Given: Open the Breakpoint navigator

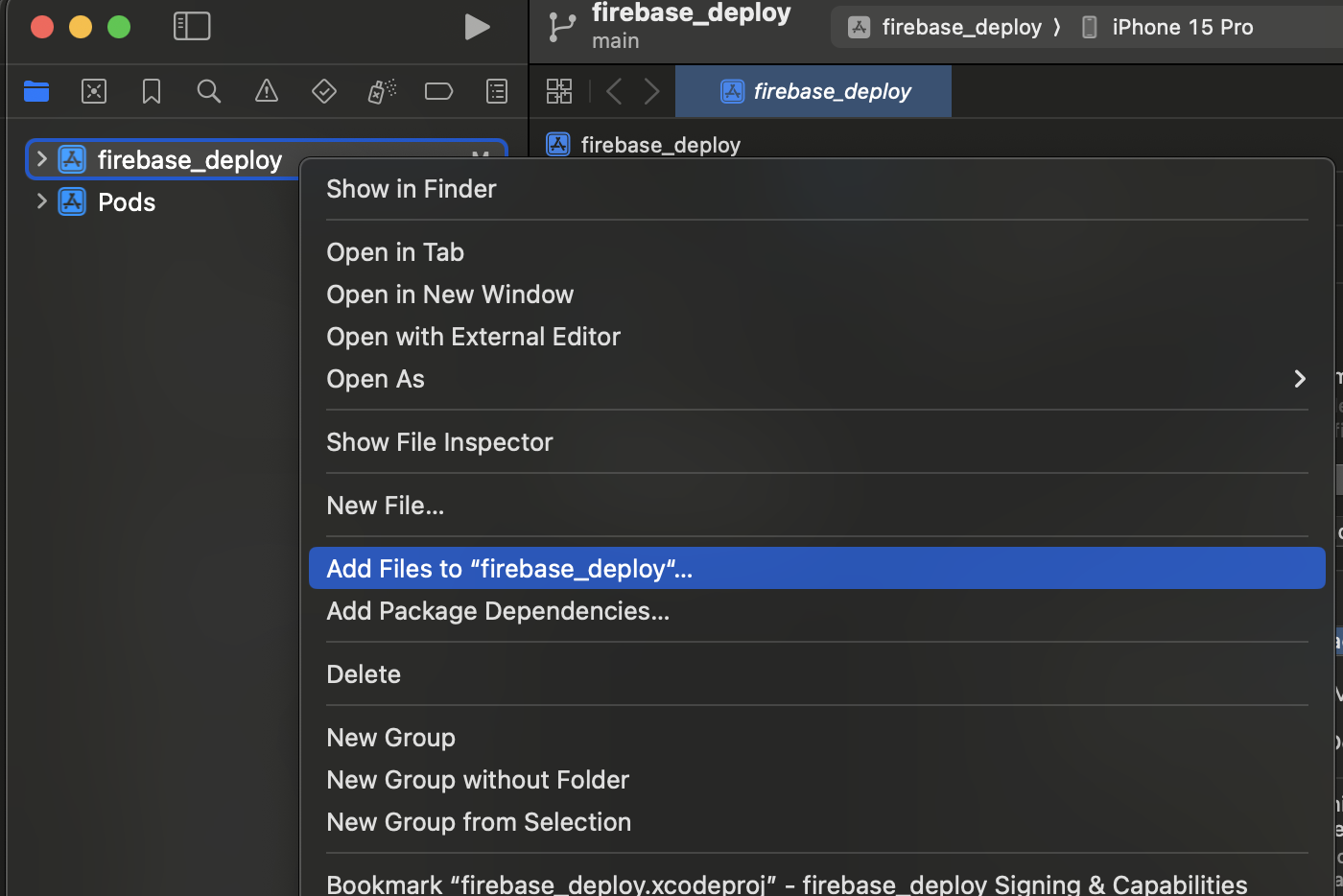Looking at the screenshot, I should tap(438, 91).
